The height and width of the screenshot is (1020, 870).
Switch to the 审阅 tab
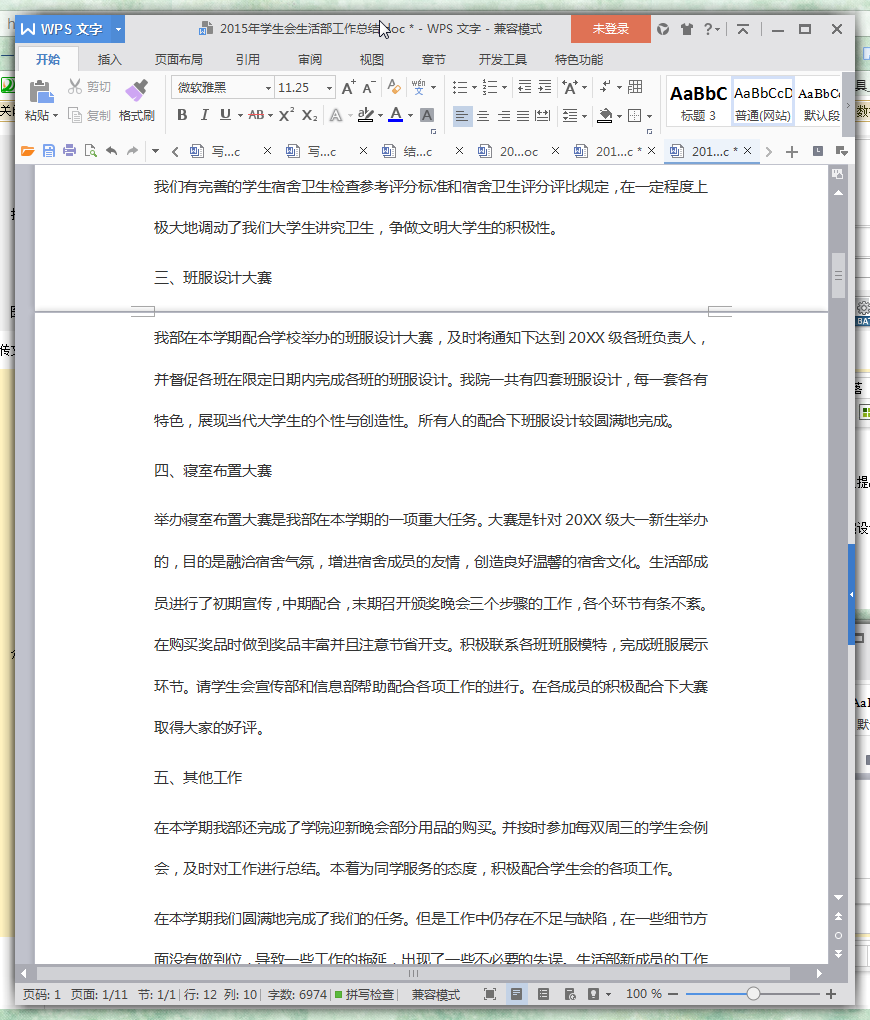(x=310, y=60)
